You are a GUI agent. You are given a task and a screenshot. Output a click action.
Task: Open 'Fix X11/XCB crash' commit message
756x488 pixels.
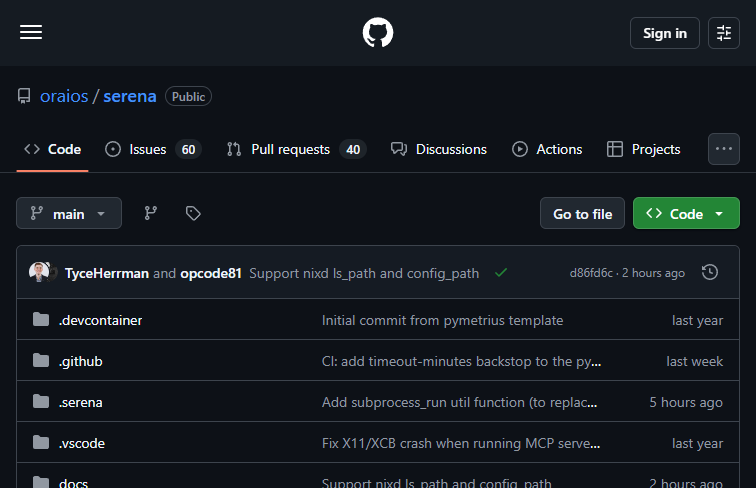pos(461,443)
